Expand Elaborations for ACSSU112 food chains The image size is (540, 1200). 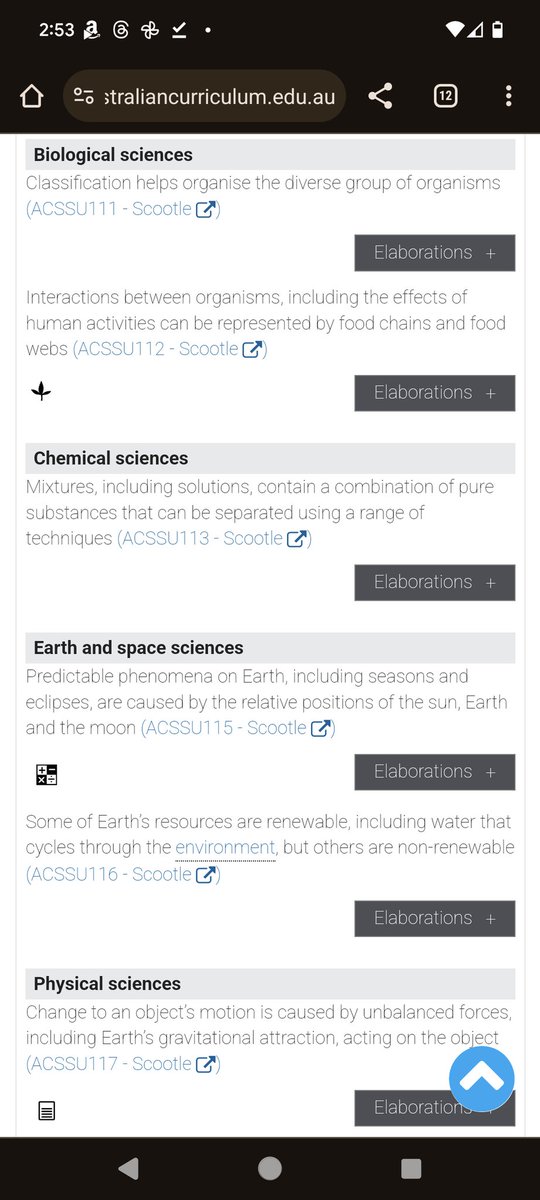[x=435, y=393]
